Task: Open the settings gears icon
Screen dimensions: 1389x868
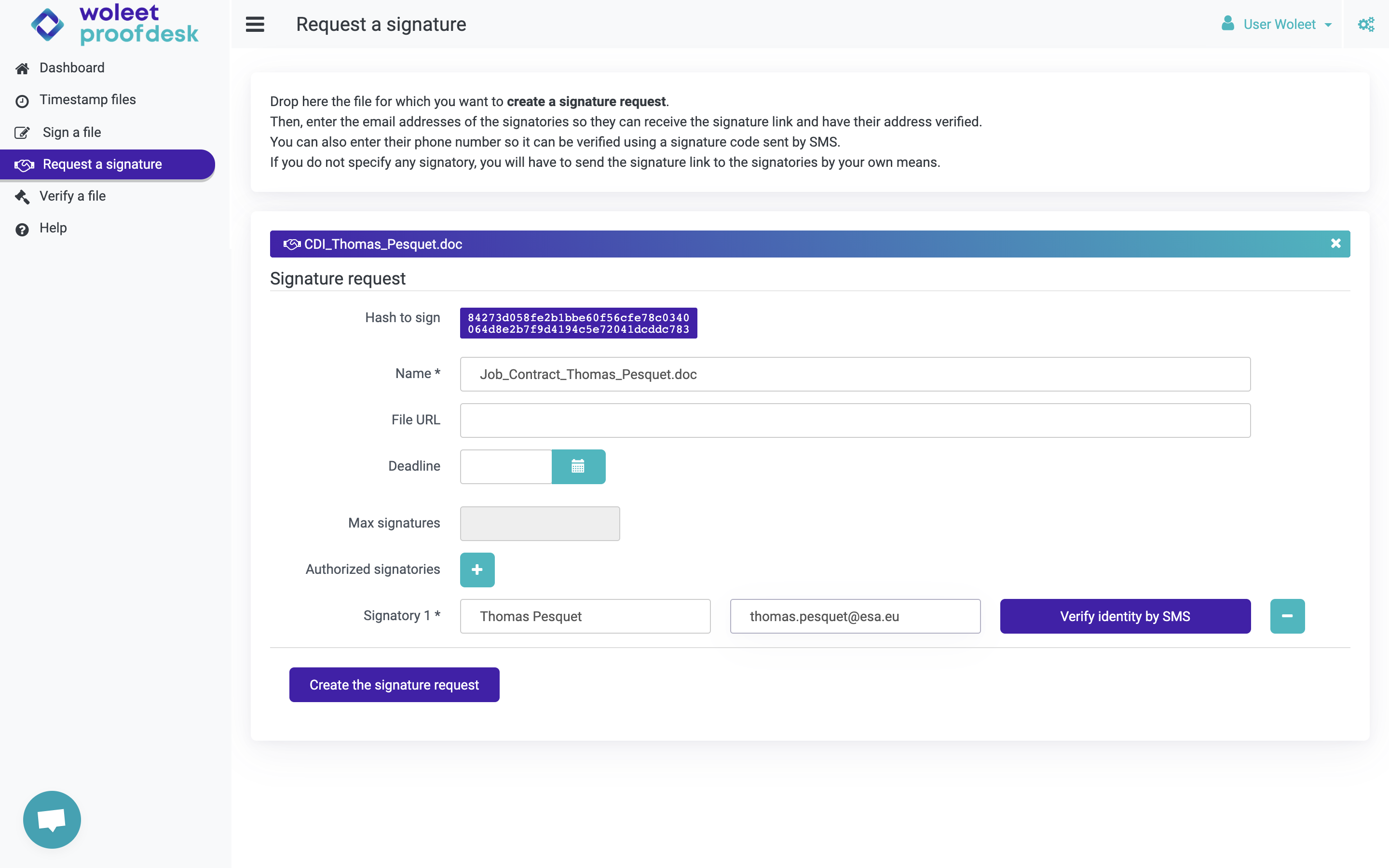Action: pyautogui.click(x=1365, y=24)
